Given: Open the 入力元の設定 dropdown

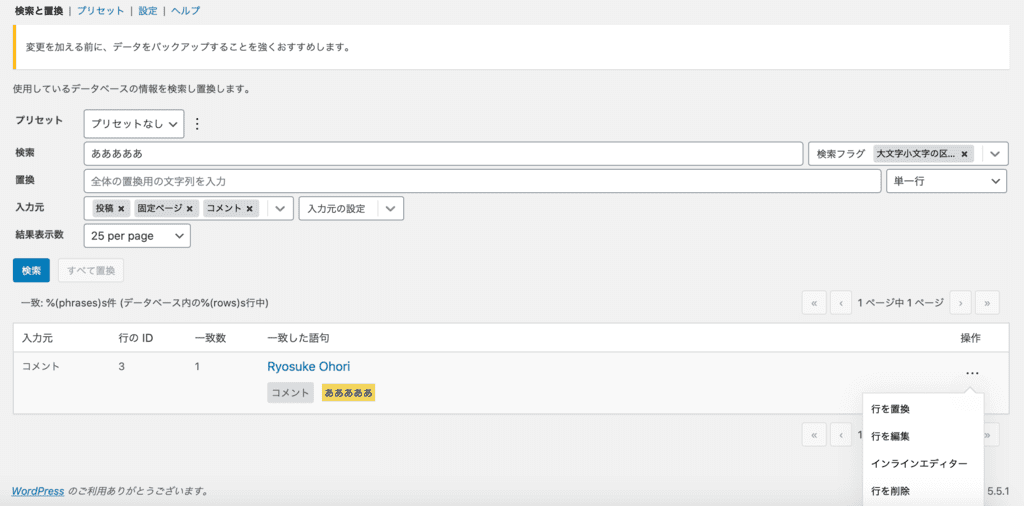Looking at the screenshot, I should pos(351,209).
